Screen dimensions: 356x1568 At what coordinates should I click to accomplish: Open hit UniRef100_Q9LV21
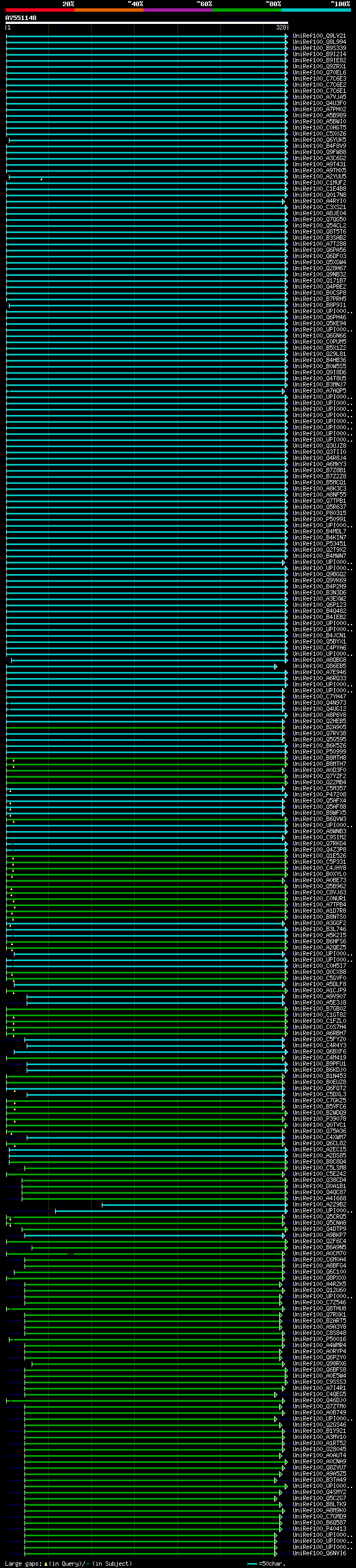[319, 36]
